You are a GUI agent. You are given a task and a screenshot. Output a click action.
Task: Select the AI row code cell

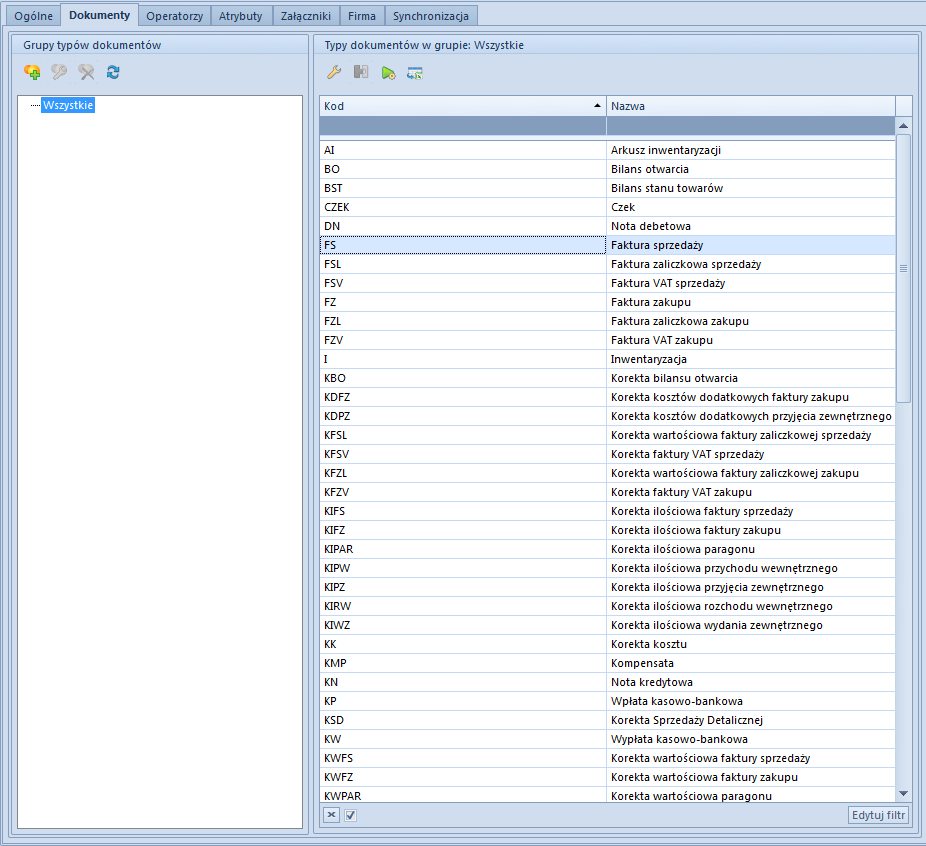point(462,150)
